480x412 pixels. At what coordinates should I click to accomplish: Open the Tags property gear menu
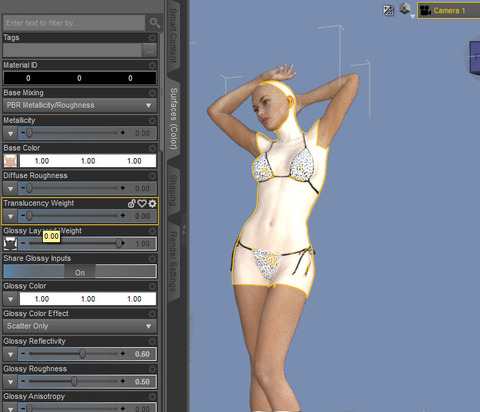point(152,38)
